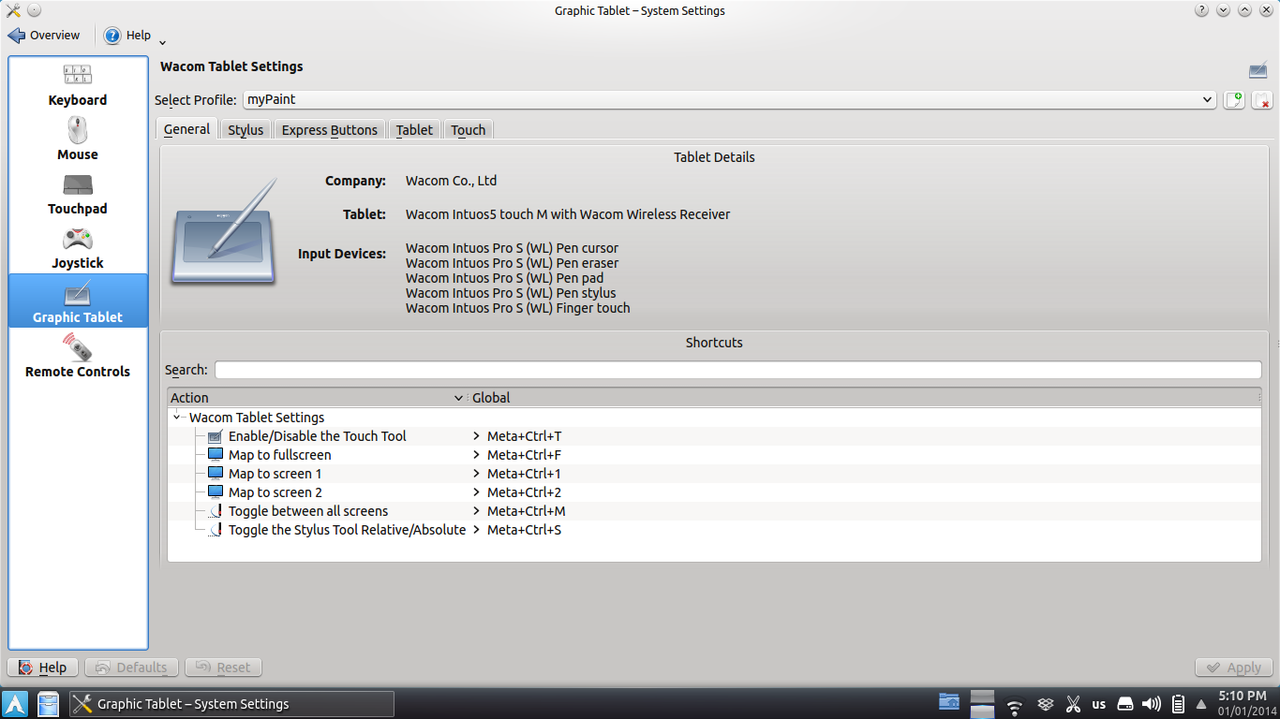Click the tablet icon beside the Wacom Tablet Settings header
The image size is (1280, 719).
pos(1258,70)
